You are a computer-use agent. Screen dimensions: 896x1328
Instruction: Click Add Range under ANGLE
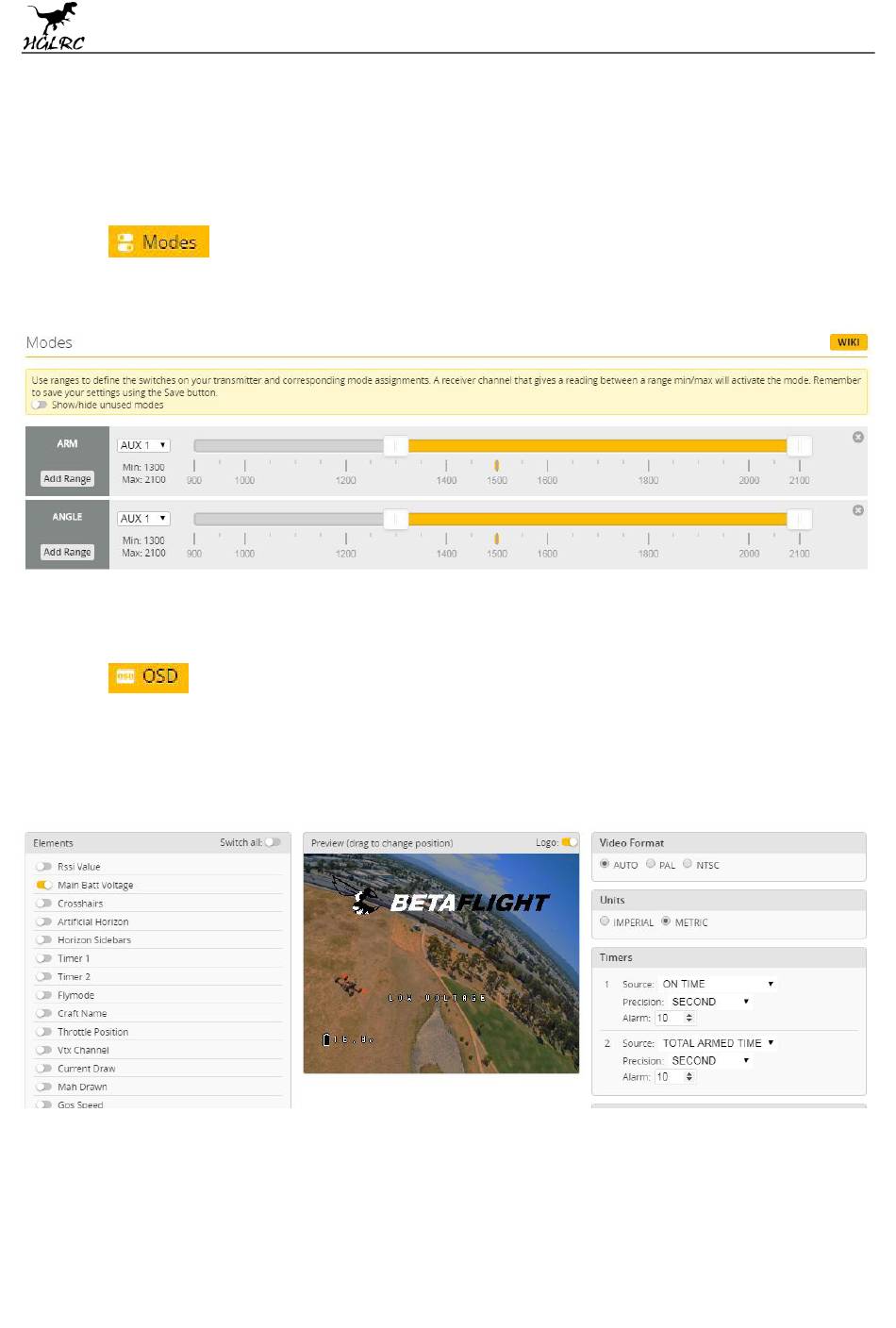(x=67, y=553)
